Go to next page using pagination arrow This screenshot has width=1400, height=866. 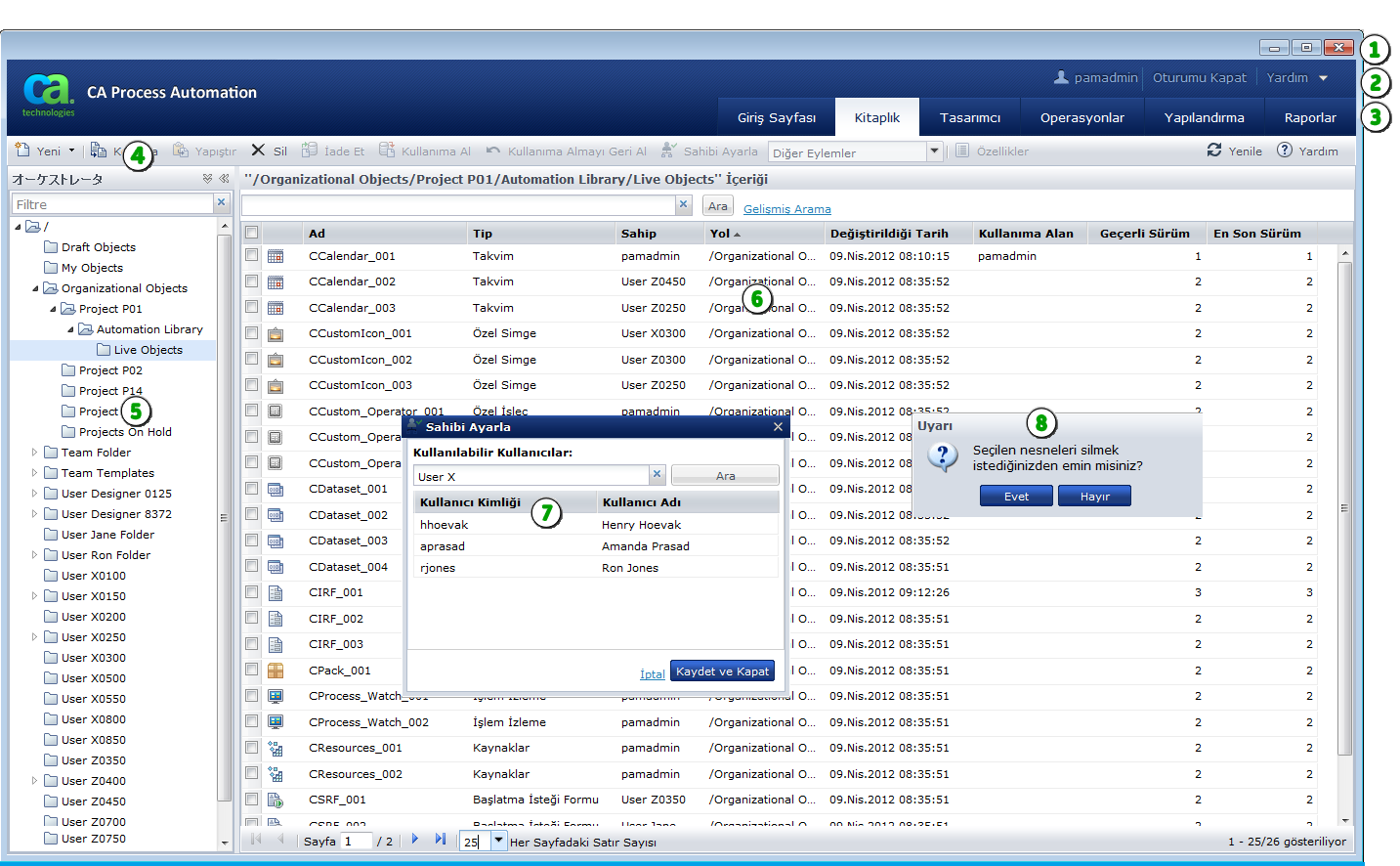tap(415, 840)
